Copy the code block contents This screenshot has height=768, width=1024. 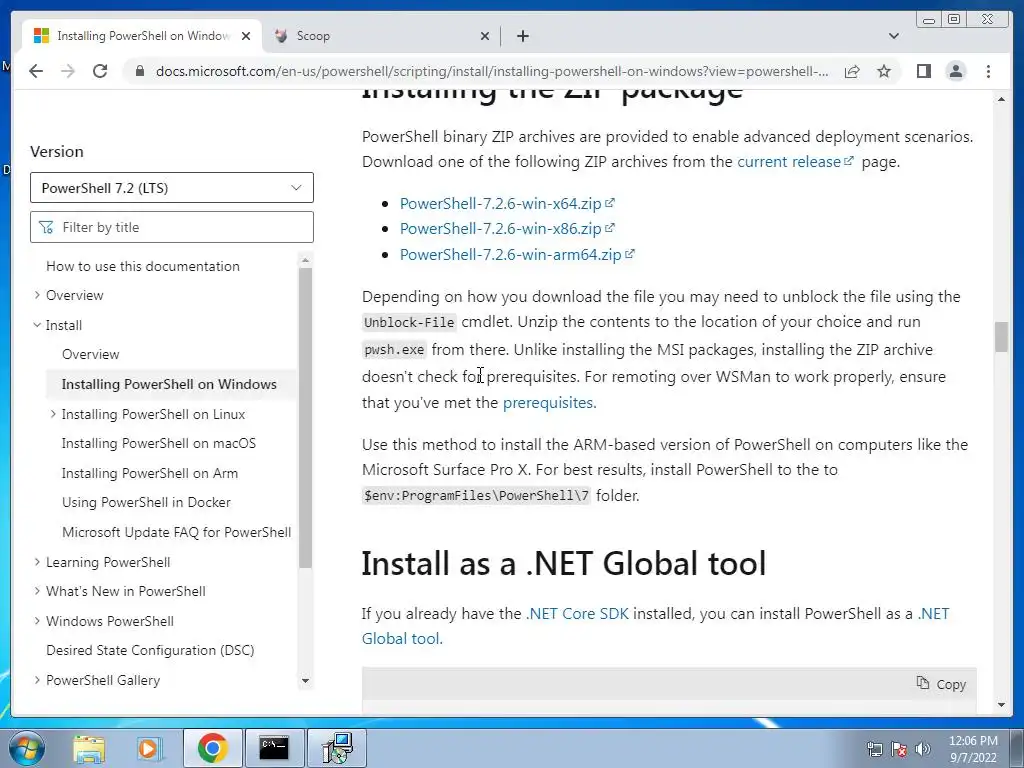(941, 684)
